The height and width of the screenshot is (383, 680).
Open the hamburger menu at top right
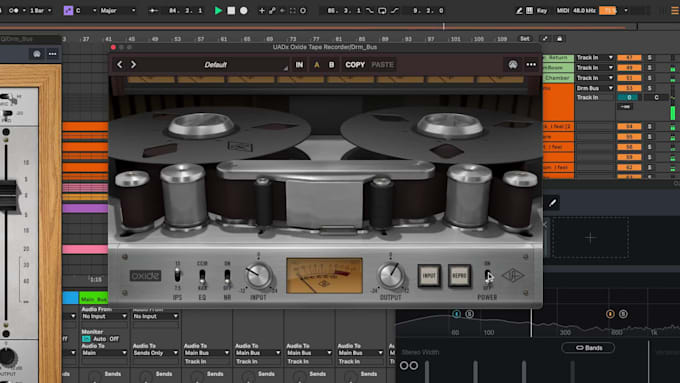675,10
